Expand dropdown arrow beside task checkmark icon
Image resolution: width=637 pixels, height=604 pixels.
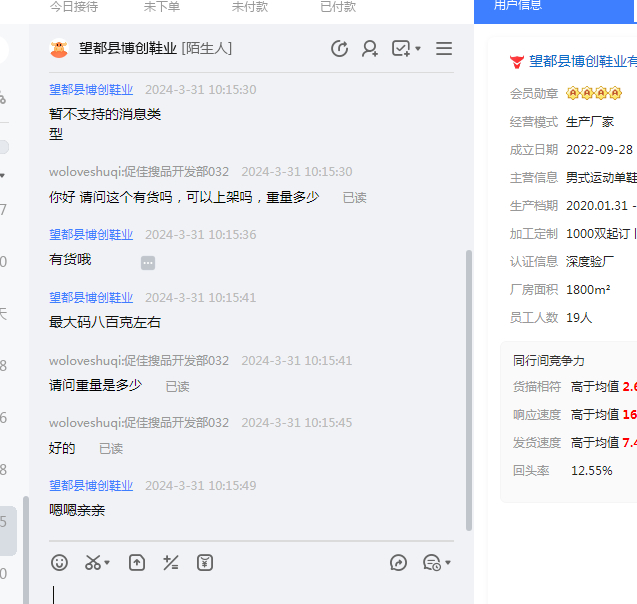click(418, 49)
